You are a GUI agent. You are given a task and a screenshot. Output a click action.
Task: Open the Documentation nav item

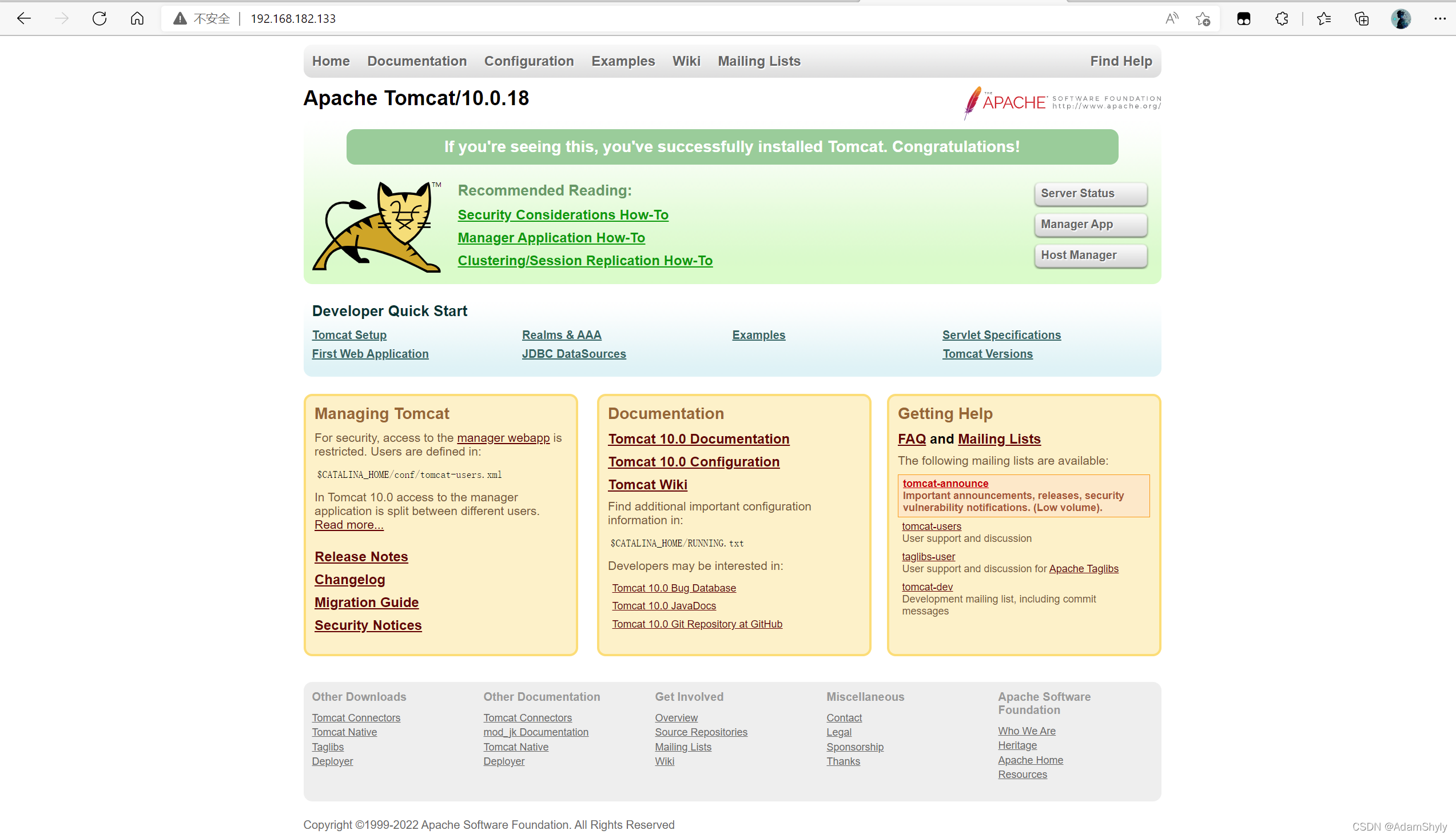pyautogui.click(x=417, y=61)
